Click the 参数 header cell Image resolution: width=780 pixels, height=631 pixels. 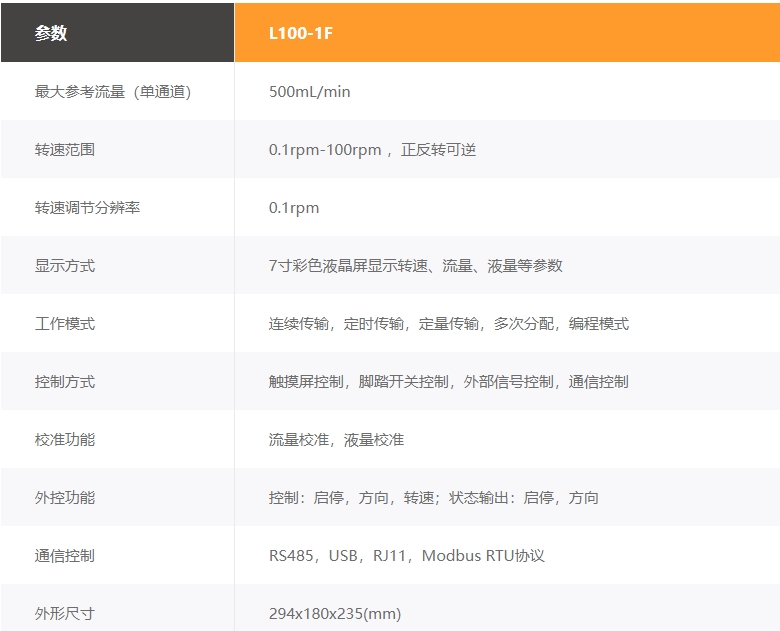point(117,33)
